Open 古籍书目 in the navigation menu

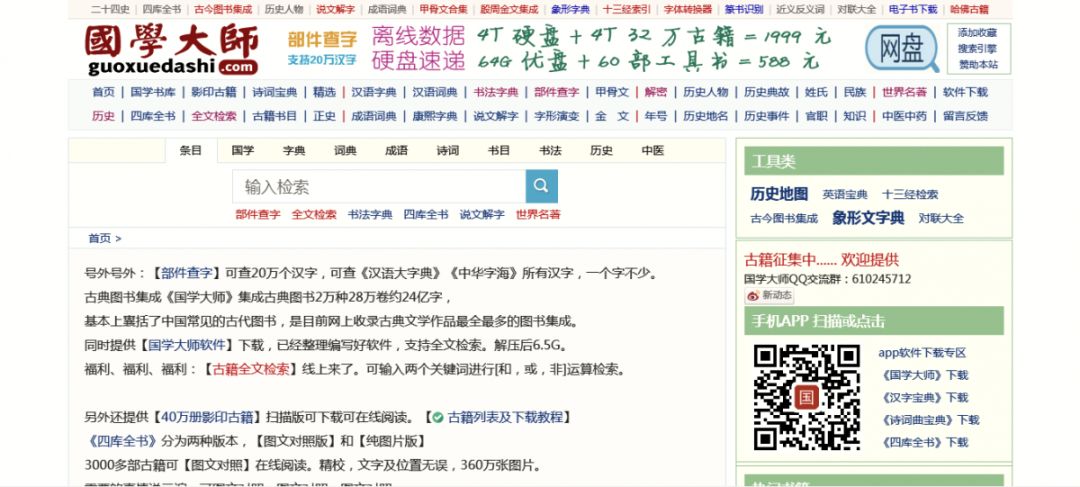coord(274,116)
